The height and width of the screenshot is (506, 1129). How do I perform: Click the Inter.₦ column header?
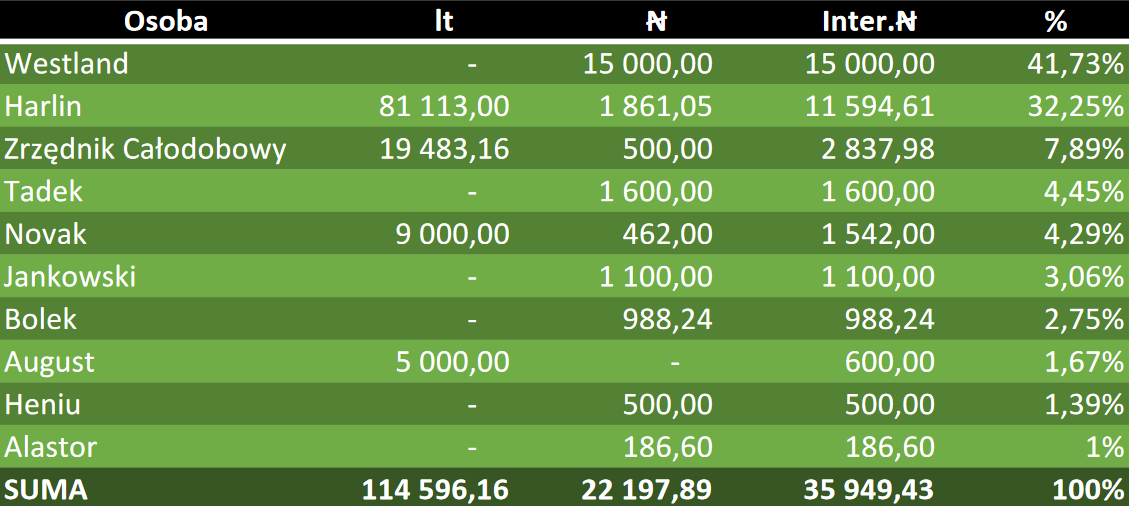pyautogui.click(x=868, y=21)
